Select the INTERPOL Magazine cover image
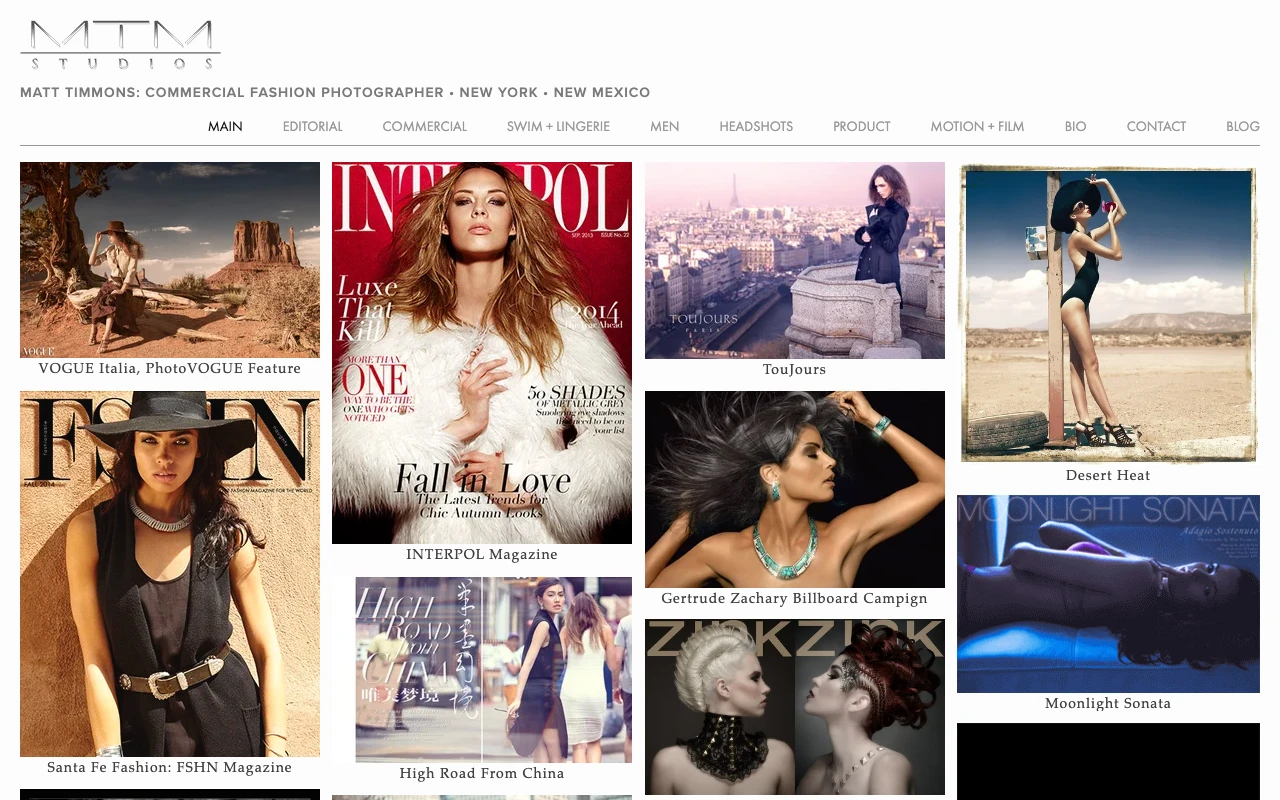Screen dimensions: 1280x800 482,353
